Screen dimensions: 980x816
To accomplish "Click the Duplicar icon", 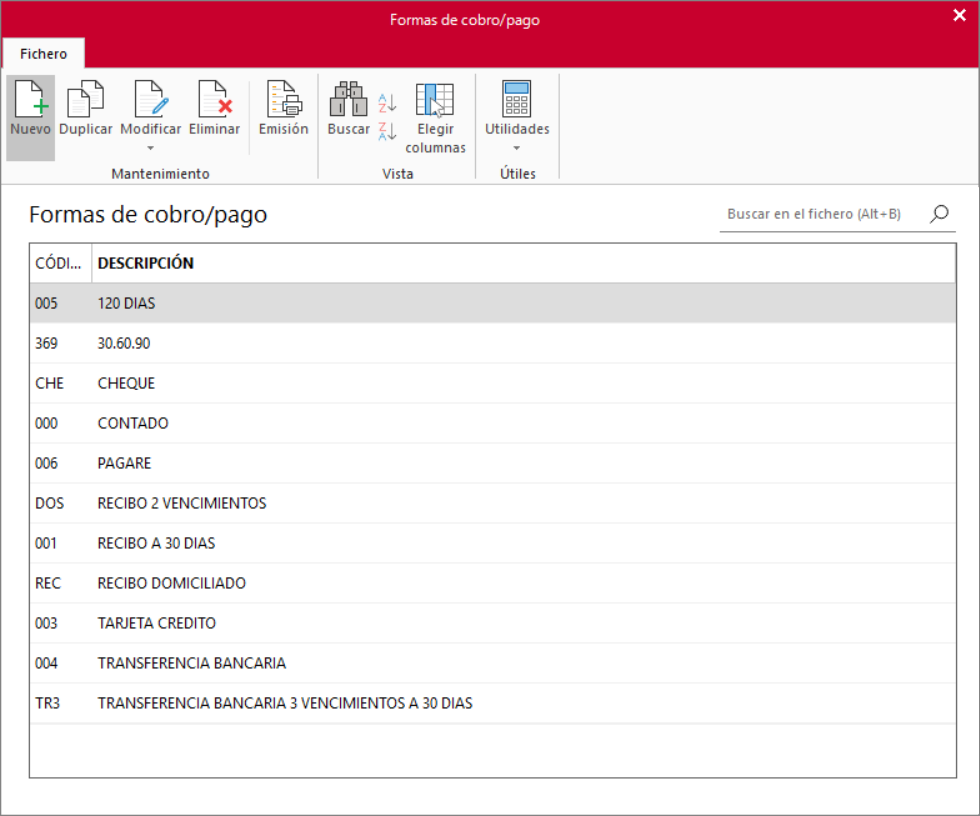I will pos(86,99).
